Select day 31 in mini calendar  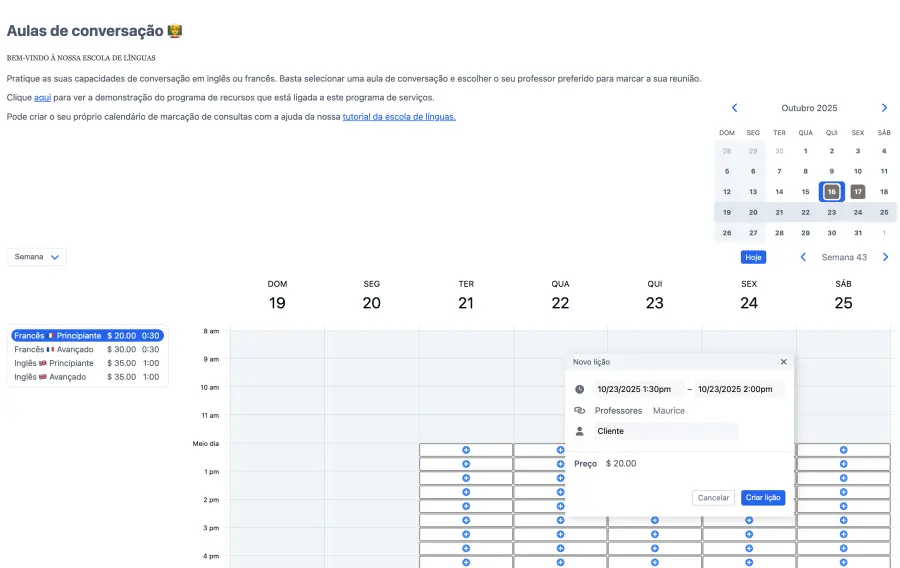tap(858, 233)
